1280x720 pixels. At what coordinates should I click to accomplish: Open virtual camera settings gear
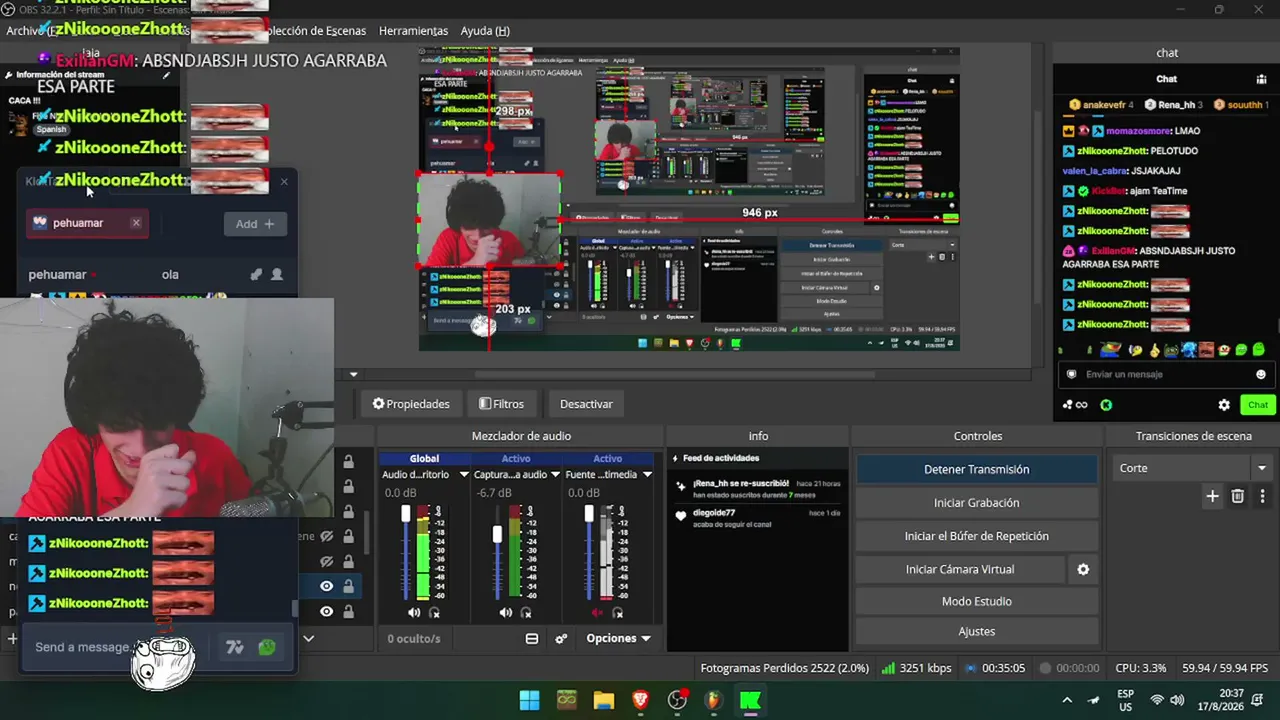[x=1083, y=569]
